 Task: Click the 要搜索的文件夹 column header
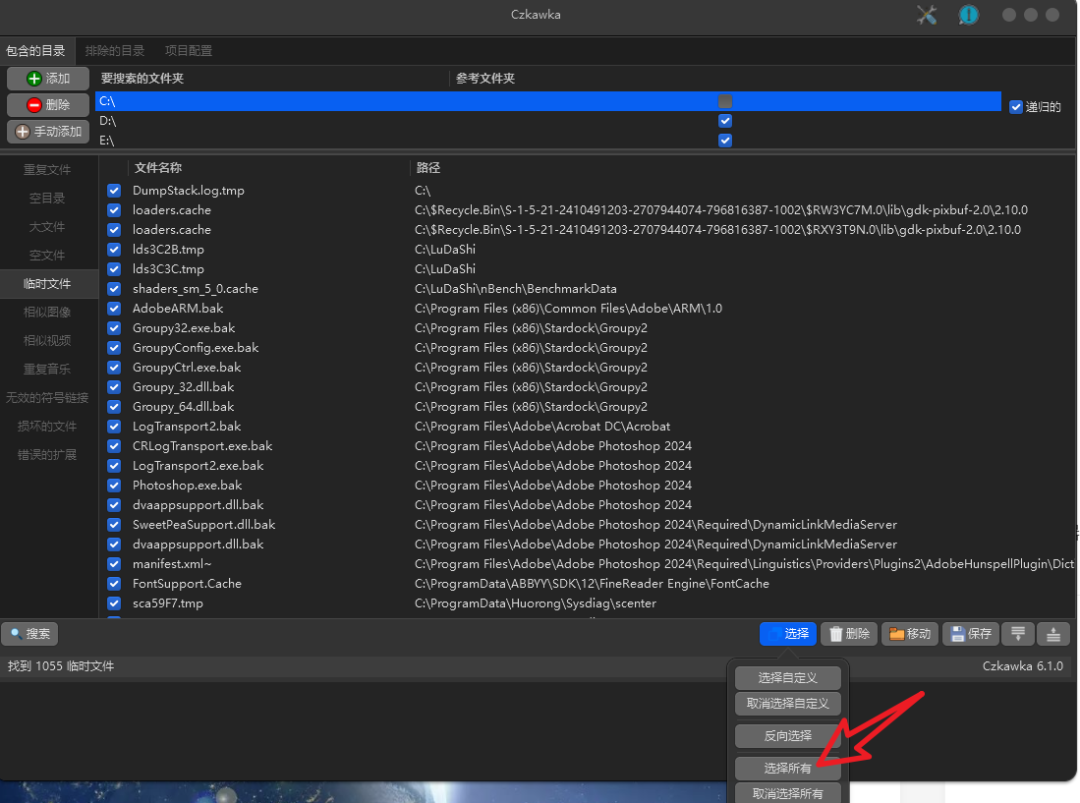143,79
